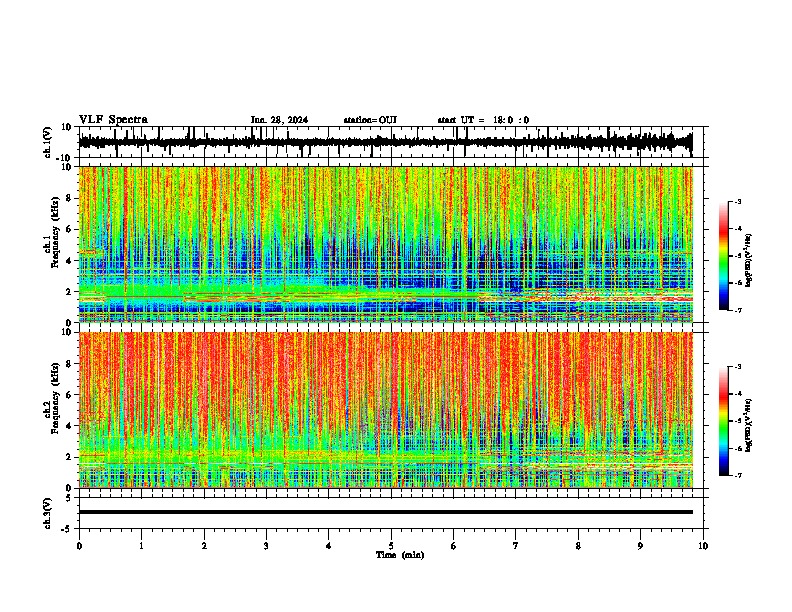792x612 pixels.
Task: Click the '3' time axis tick label
Action: click(x=266, y=546)
